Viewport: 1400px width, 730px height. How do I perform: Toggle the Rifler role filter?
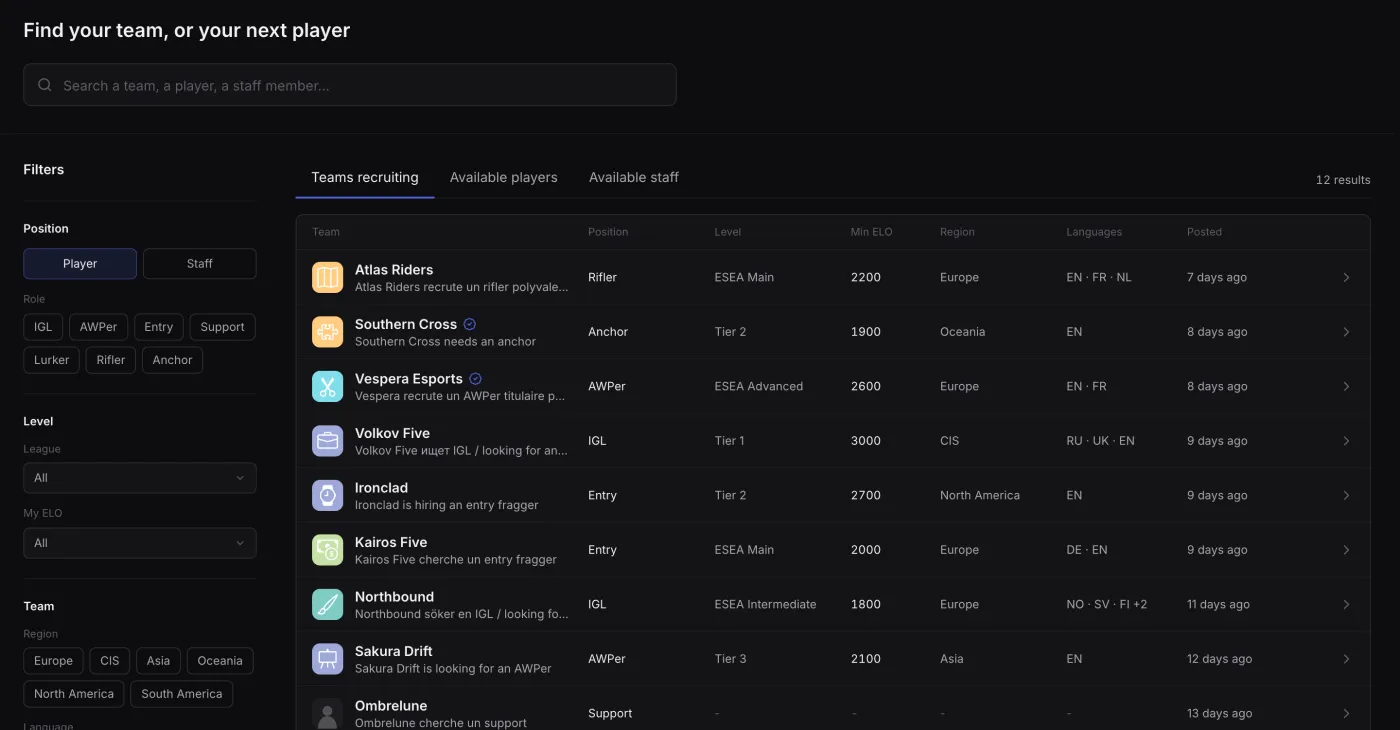111,360
